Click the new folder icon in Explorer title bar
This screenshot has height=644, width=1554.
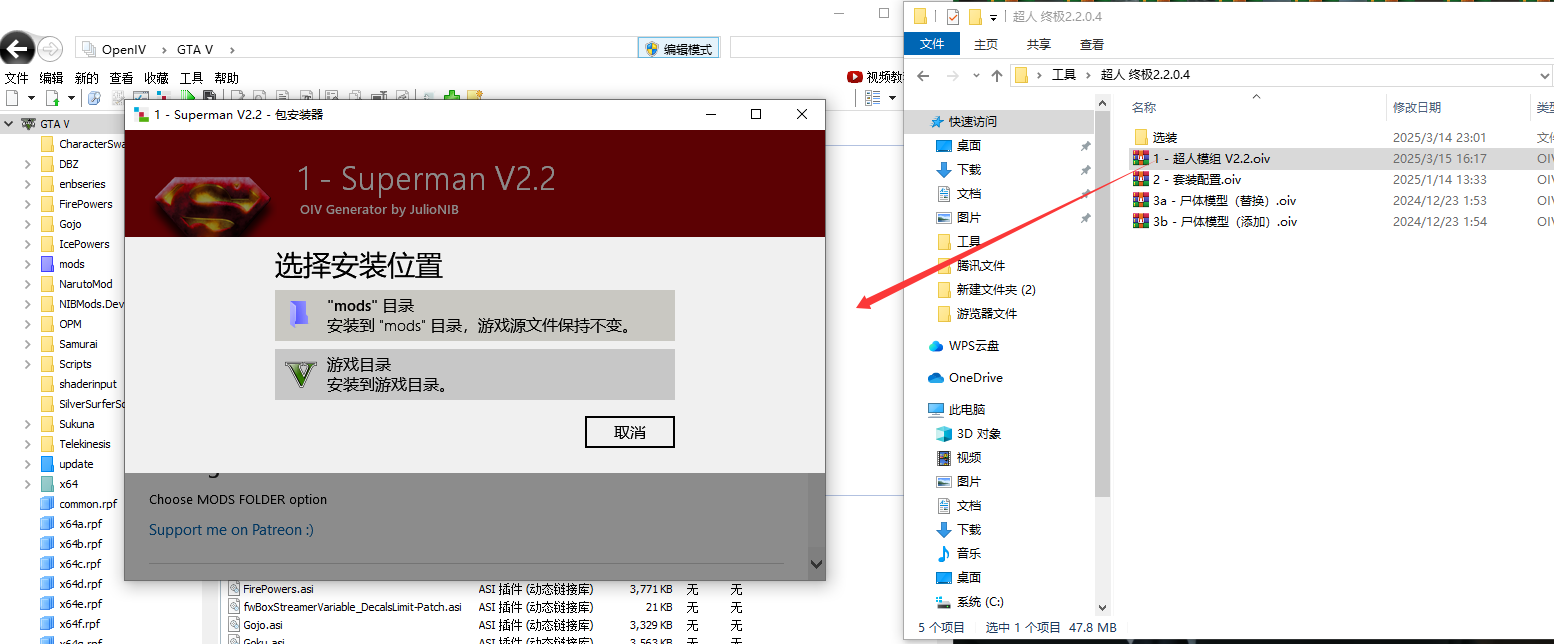pos(975,16)
